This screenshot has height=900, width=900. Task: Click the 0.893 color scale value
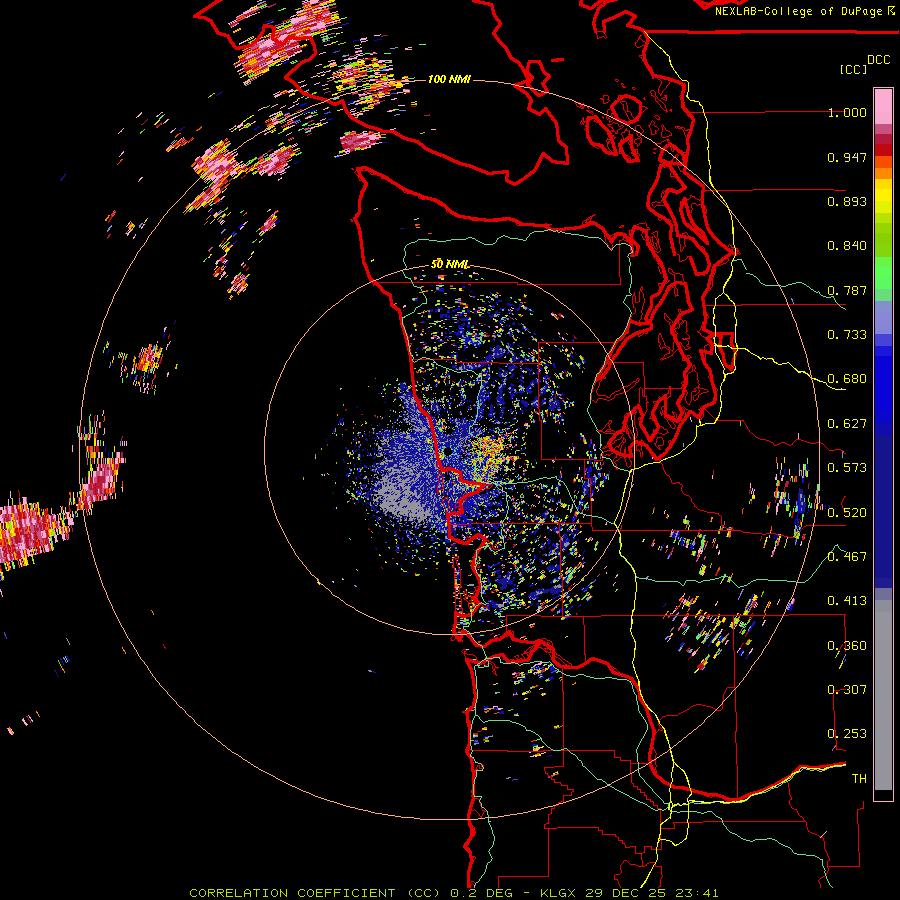tap(847, 201)
